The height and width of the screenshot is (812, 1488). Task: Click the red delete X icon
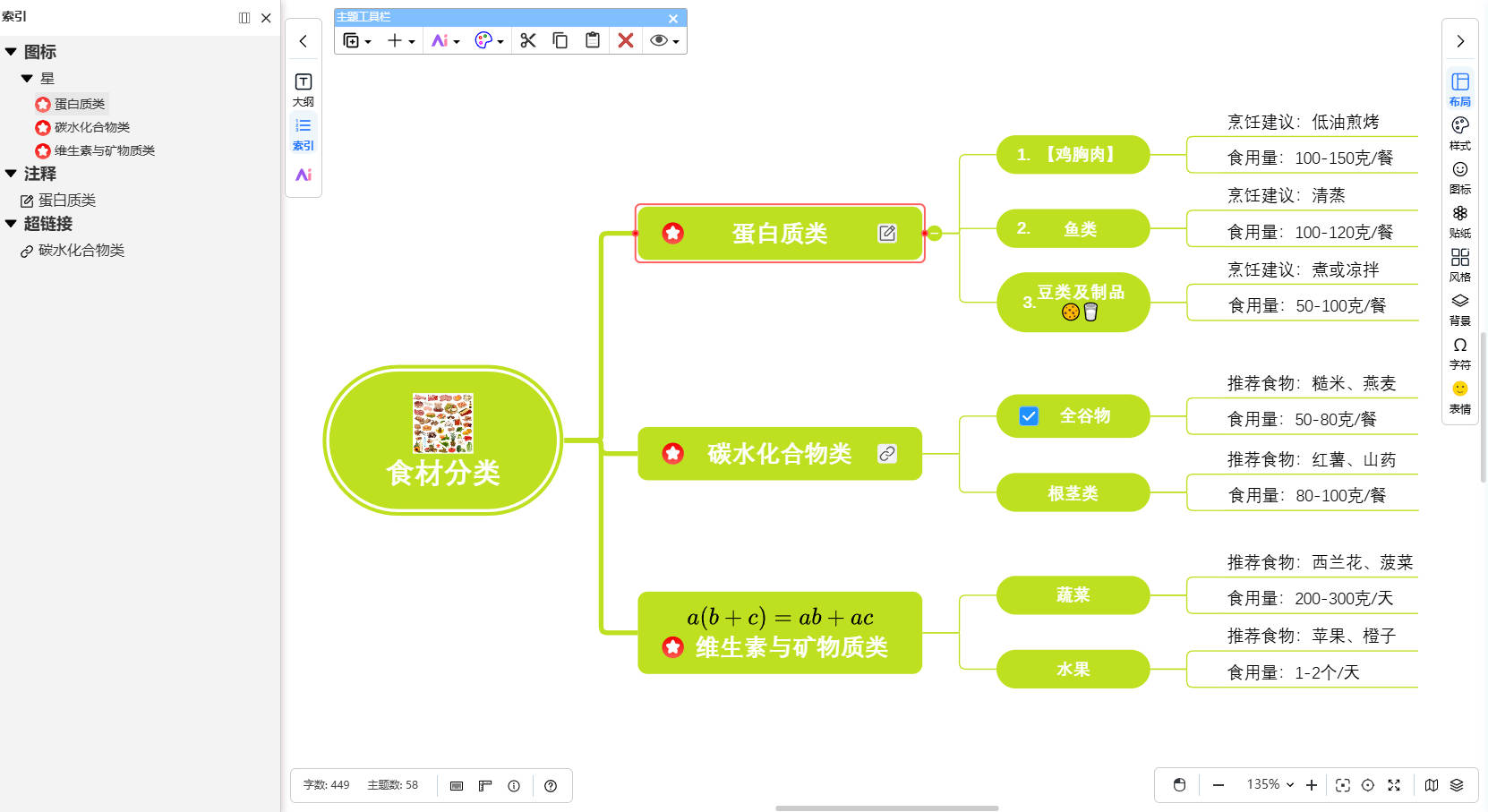click(x=626, y=40)
